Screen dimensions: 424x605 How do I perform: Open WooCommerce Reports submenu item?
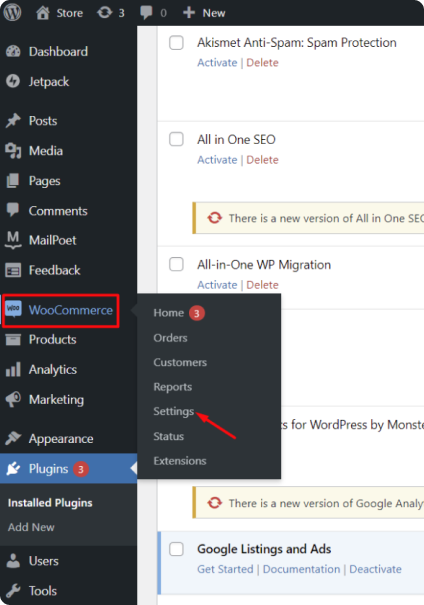pyautogui.click(x=172, y=387)
